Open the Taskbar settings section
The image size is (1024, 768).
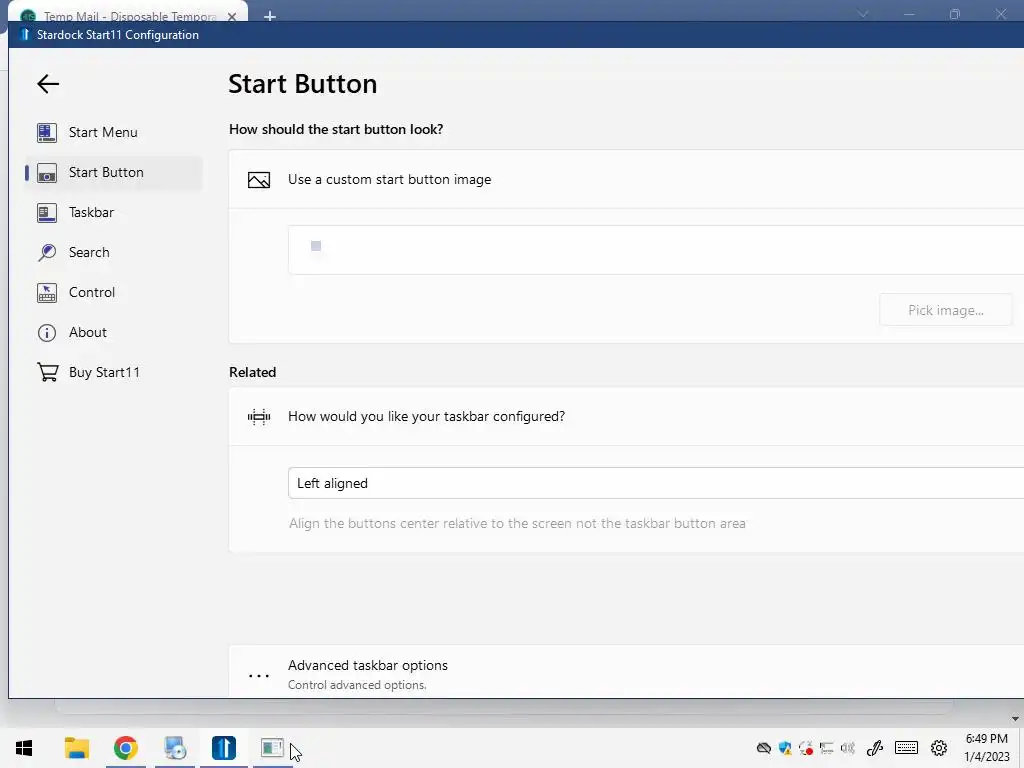[x=114, y=212]
